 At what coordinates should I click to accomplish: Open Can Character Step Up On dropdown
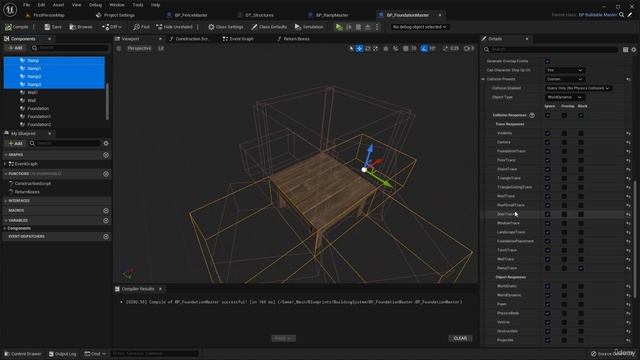pyautogui.click(x=565, y=70)
